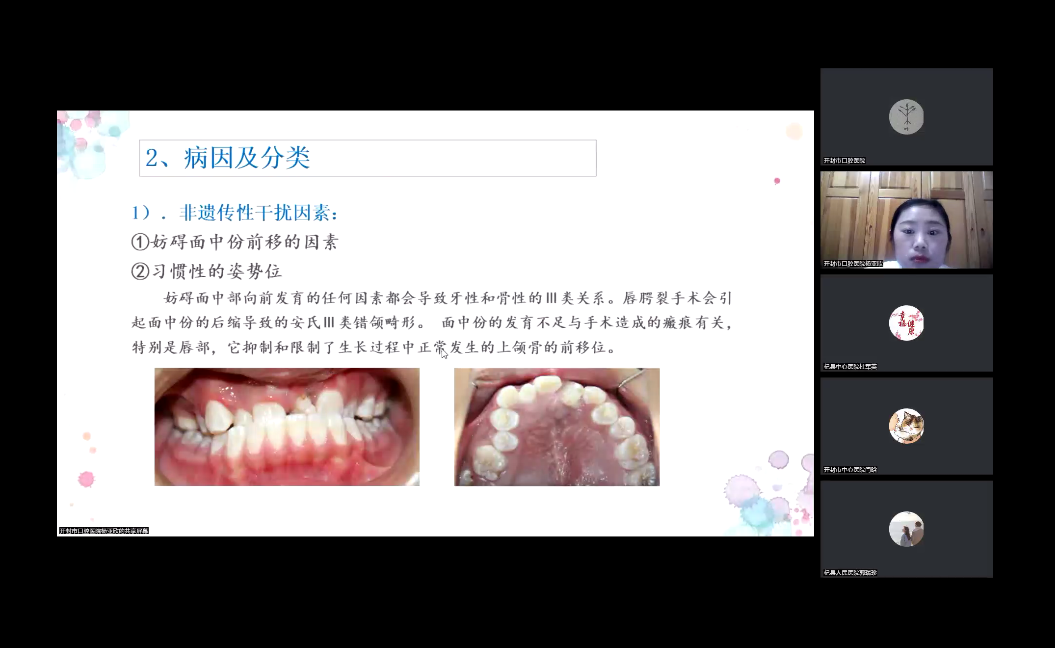This screenshot has width=1055, height=648.
Task: Click the paragraph line starting "特别是唇部"
Action: pyautogui.click(x=374, y=348)
